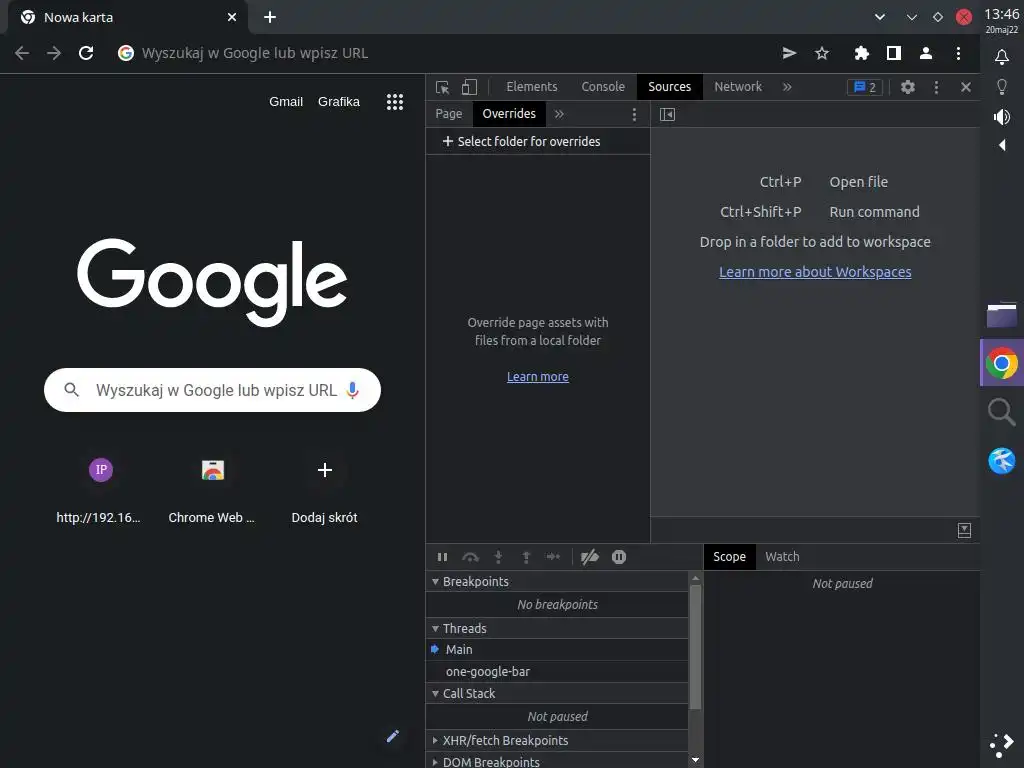This screenshot has width=1024, height=768.
Task: Toggle Deactivate breakpoints icon
Action: 590,557
